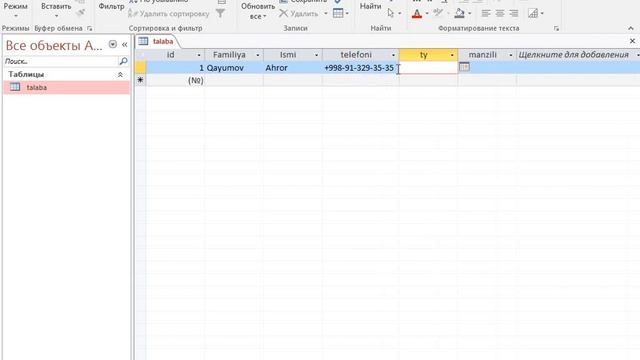The height and width of the screenshot is (360, 640).
Task: Click the Найти button
Action: 370,7
